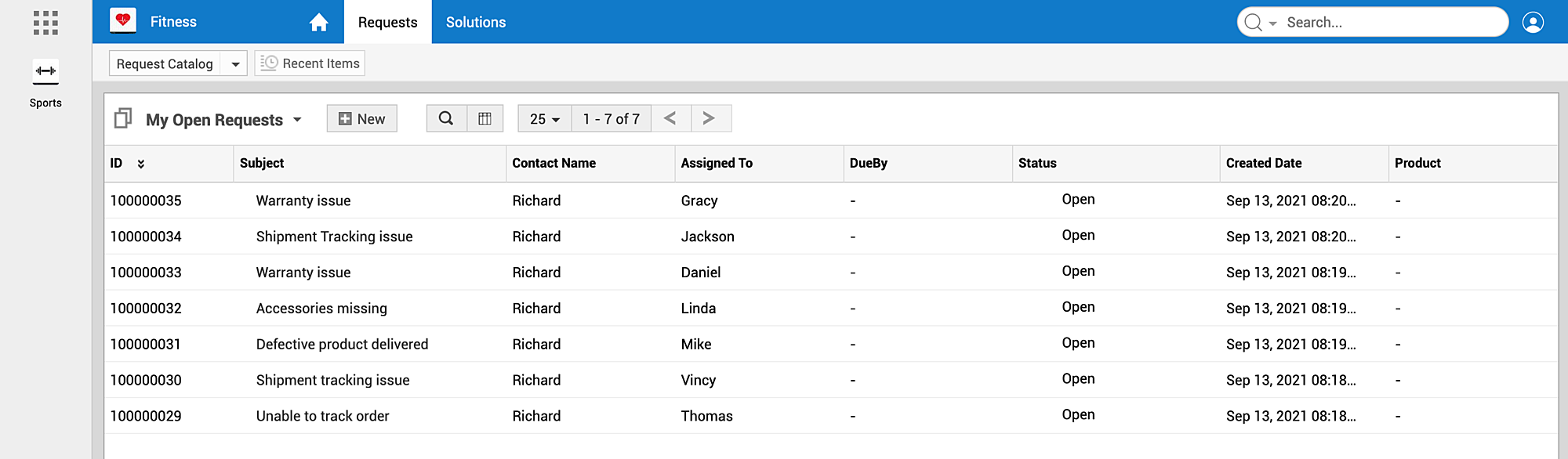
Task: Click the table search magnifier icon
Action: point(446,118)
